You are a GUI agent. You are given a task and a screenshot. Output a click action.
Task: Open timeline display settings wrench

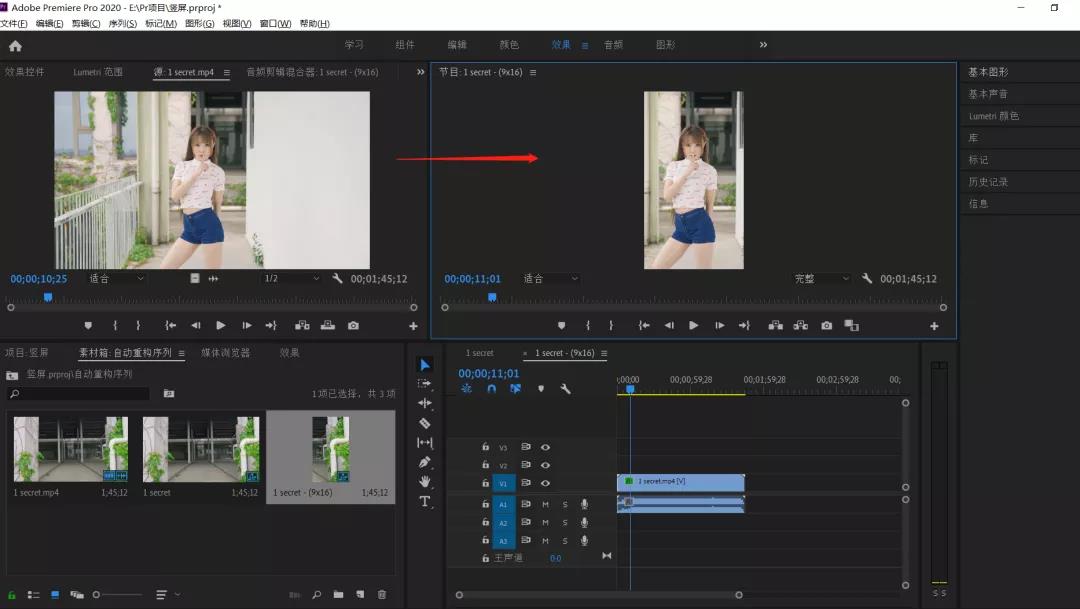[x=565, y=388]
